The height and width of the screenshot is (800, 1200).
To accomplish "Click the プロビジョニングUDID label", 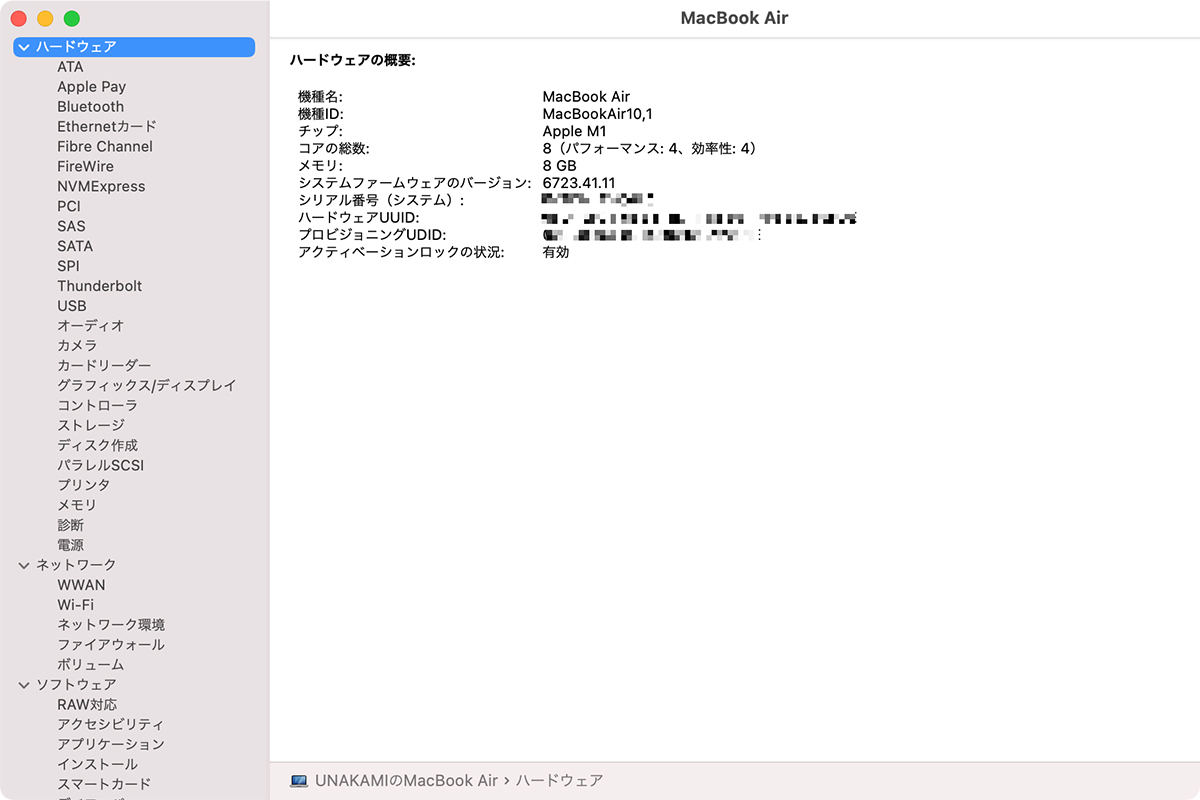I will pos(371,235).
